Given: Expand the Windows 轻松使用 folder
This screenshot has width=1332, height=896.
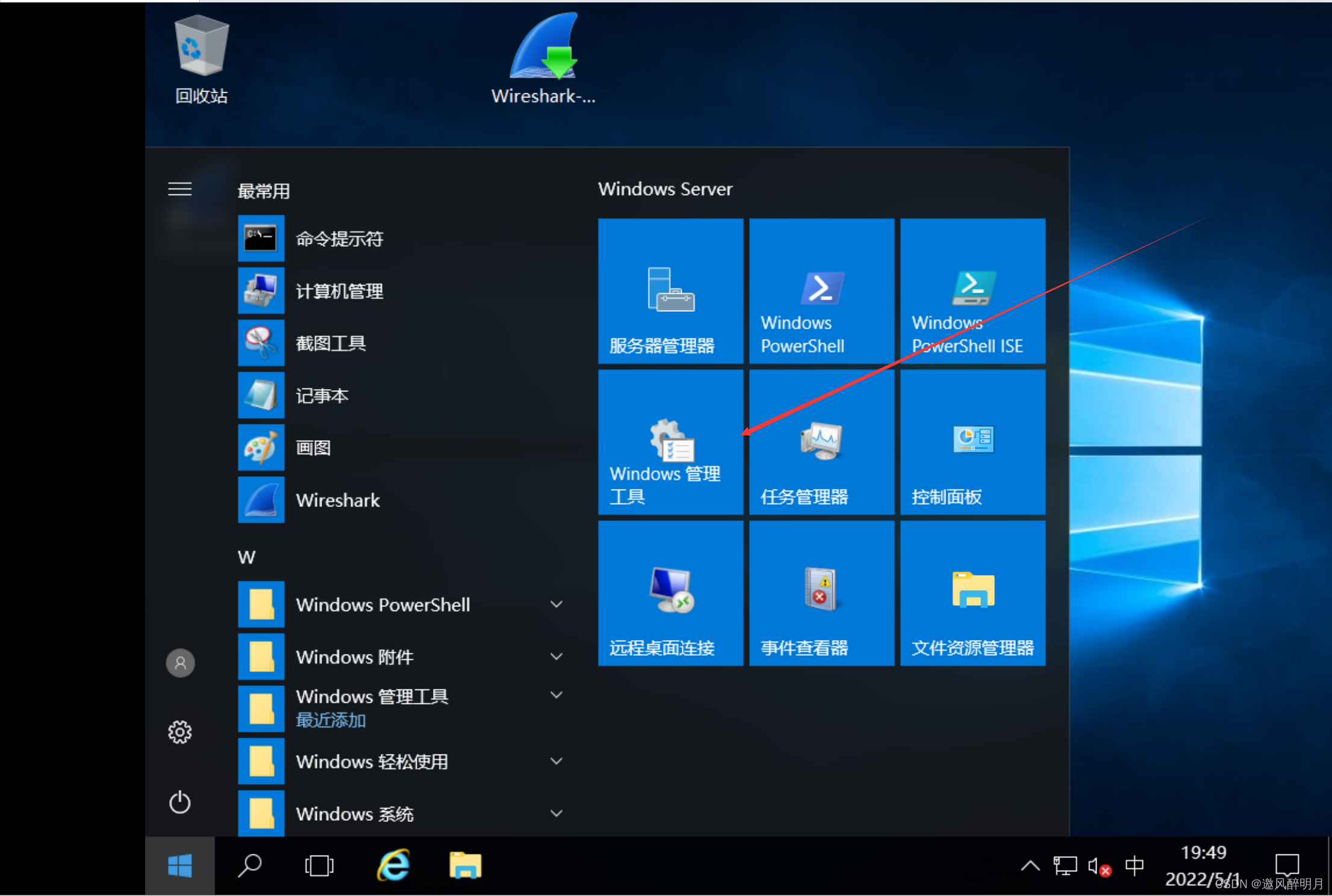Looking at the screenshot, I should tap(557, 761).
